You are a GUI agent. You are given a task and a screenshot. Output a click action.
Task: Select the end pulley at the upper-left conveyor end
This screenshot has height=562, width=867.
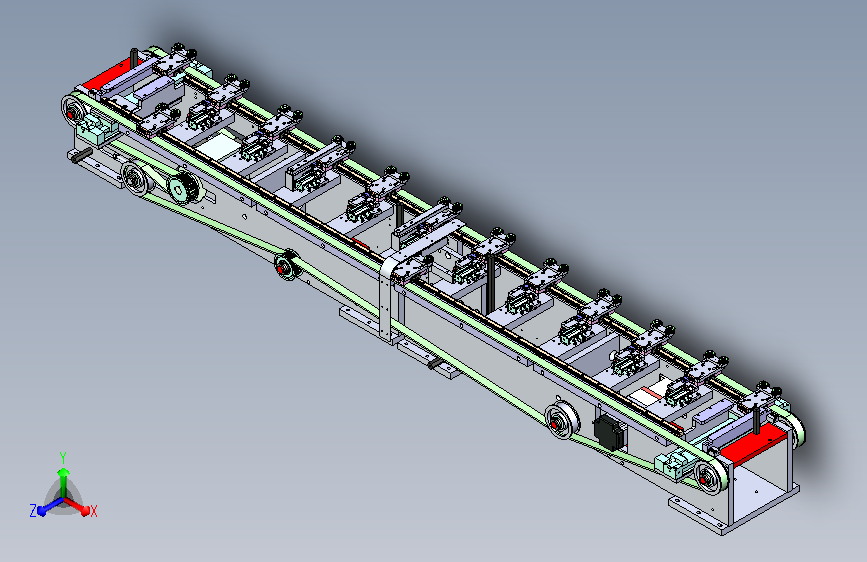(75, 111)
